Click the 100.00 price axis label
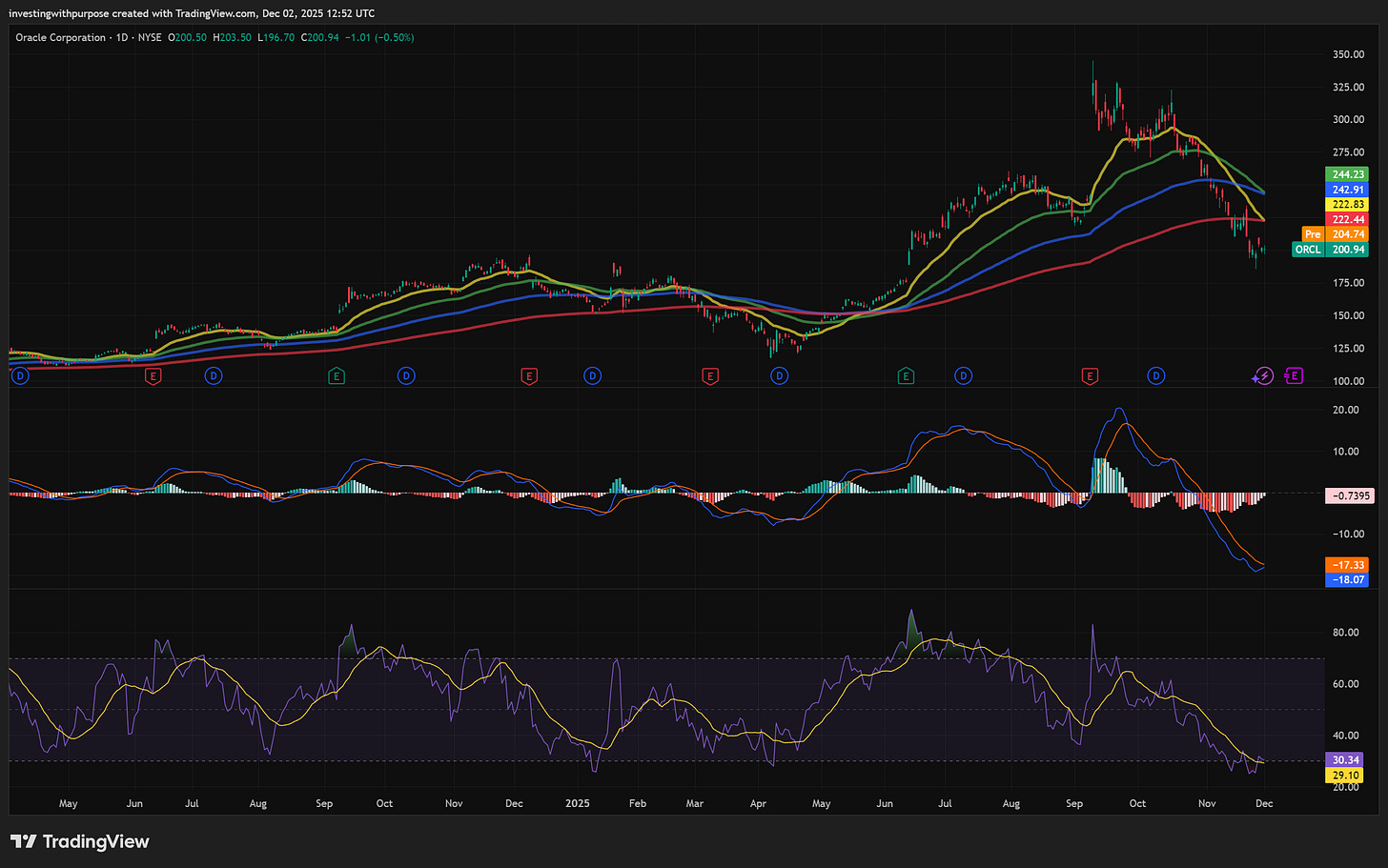The width and height of the screenshot is (1388, 868). [x=1348, y=381]
